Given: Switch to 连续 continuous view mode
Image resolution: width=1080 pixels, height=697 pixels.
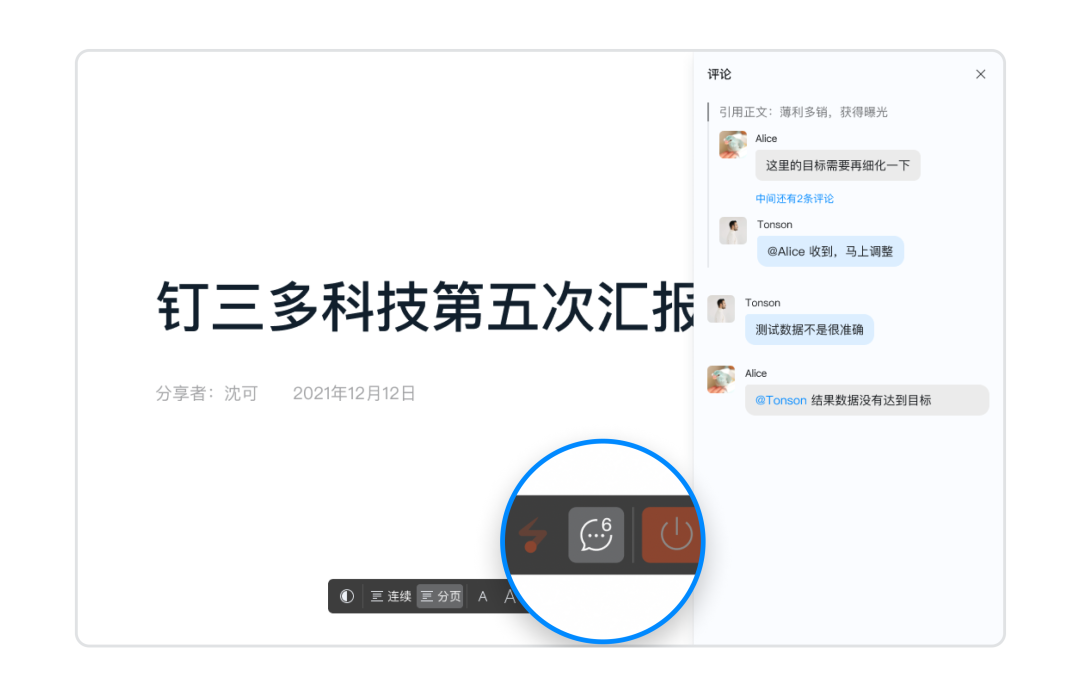Looking at the screenshot, I should click(391, 596).
